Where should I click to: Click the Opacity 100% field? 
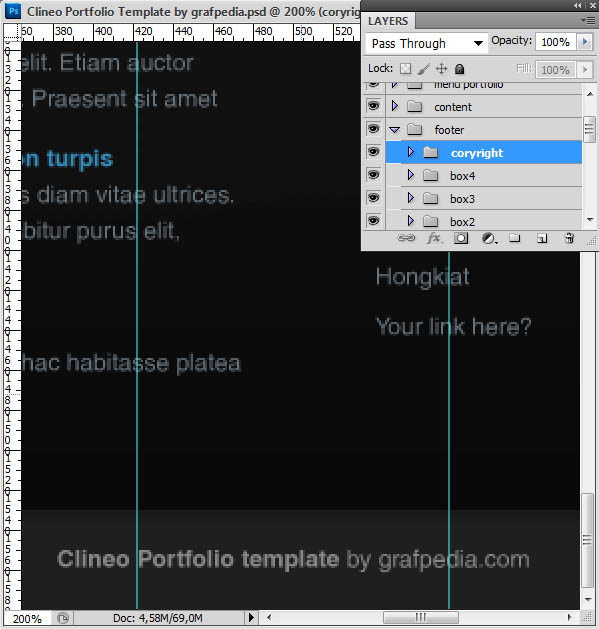coord(556,42)
